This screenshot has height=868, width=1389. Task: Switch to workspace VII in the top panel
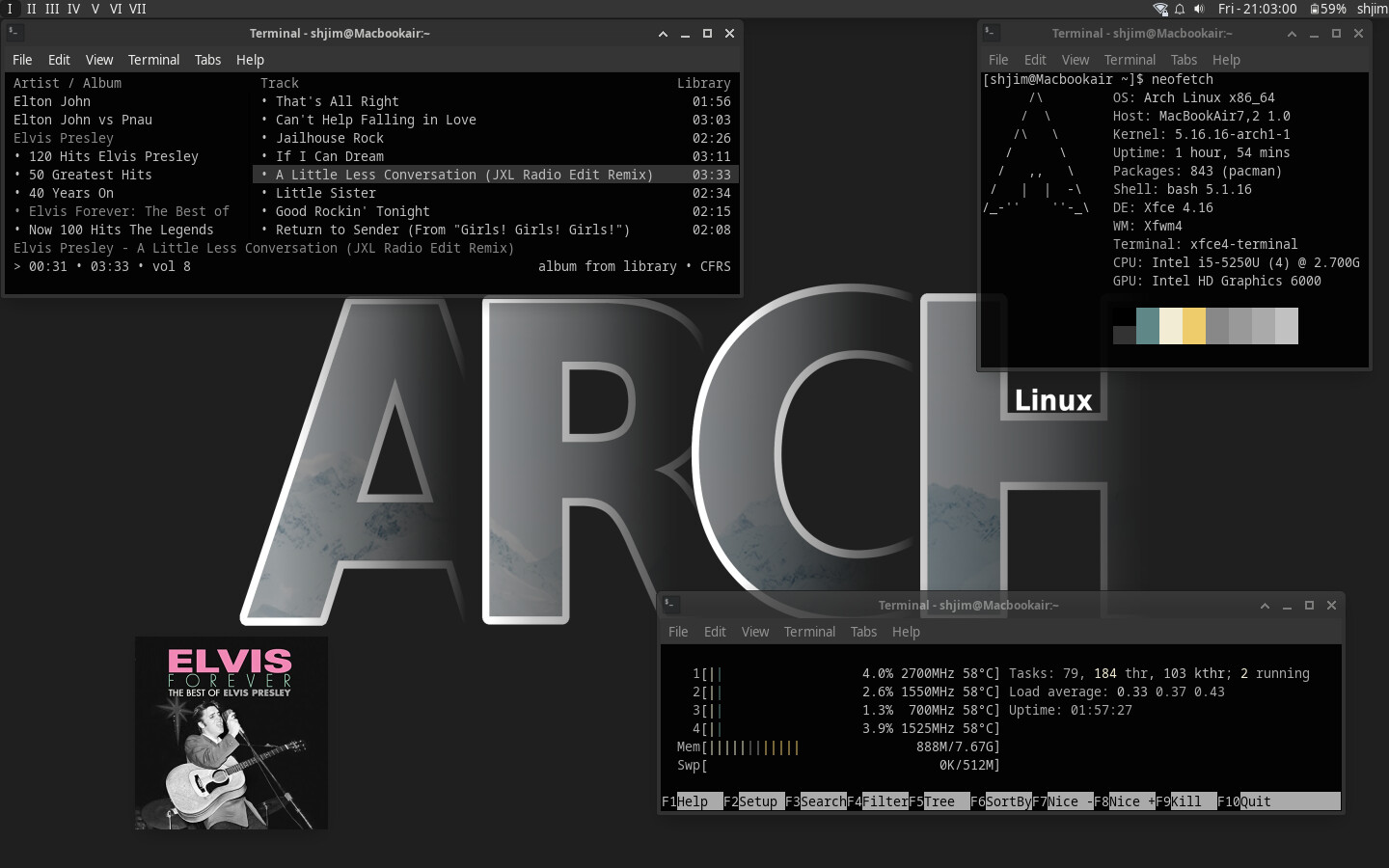(138, 9)
